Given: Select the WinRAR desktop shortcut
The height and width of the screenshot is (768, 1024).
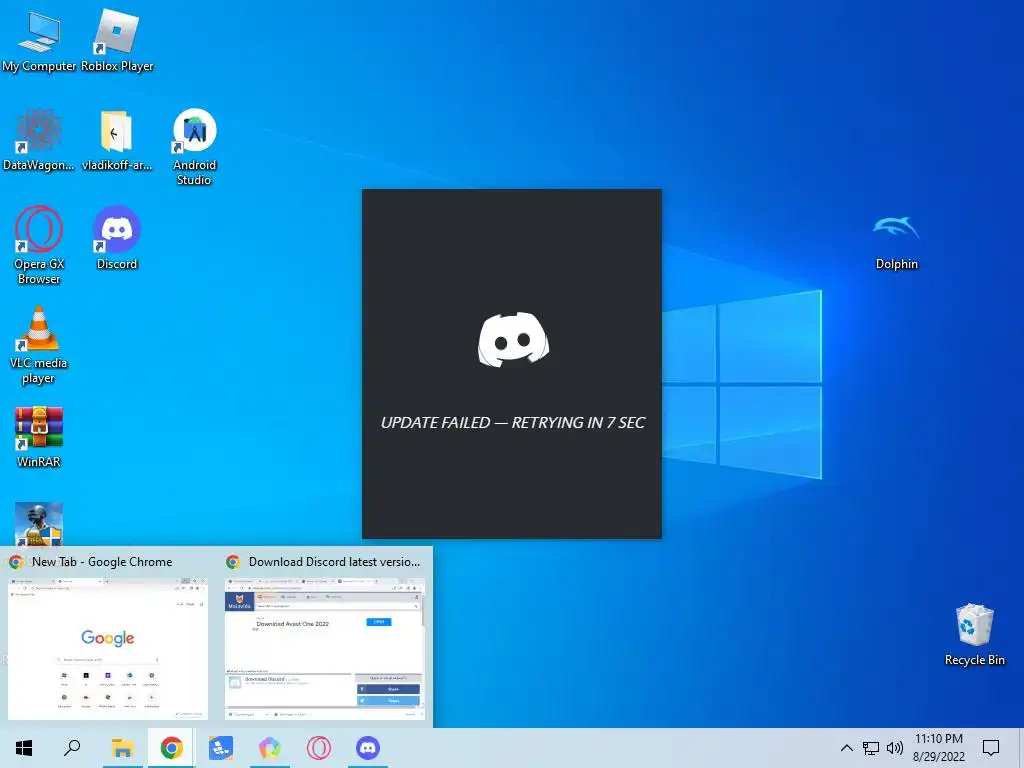Looking at the screenshot, I should tap(39, 436).
